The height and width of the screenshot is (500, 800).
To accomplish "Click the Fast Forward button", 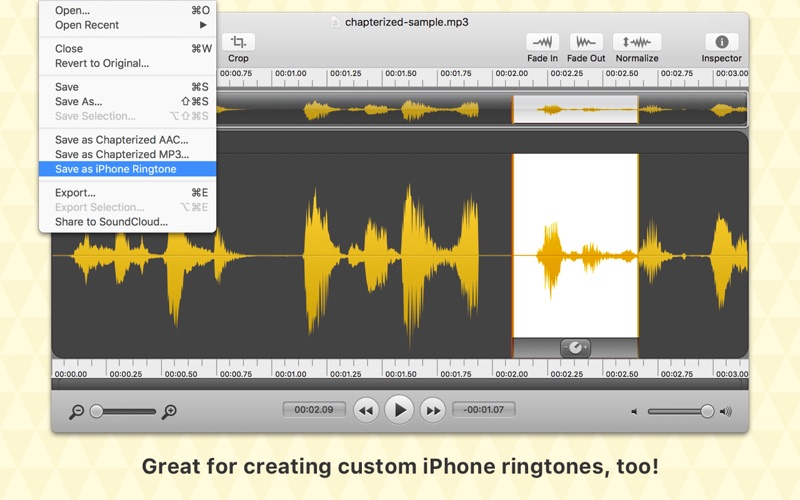I will point(432,410).
